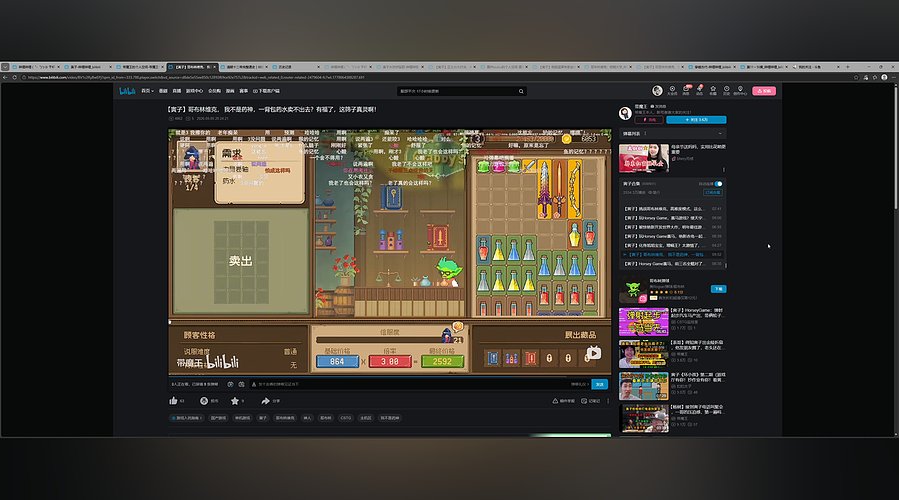Open the danmaku settings icon under the player
This screenshot has width=899, height=500.
click(x=241, y=384)
